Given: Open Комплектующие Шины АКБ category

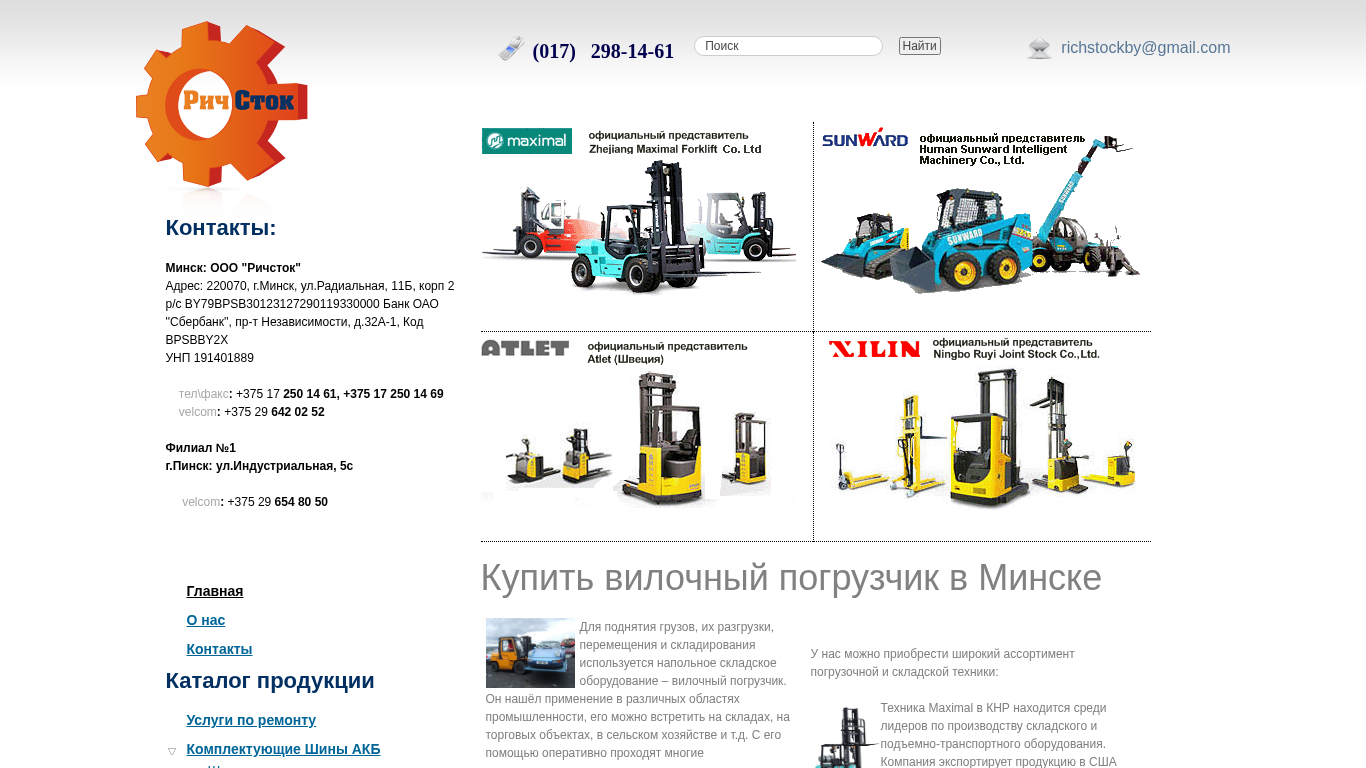Looking at the screenshot, I should (283, 749).
